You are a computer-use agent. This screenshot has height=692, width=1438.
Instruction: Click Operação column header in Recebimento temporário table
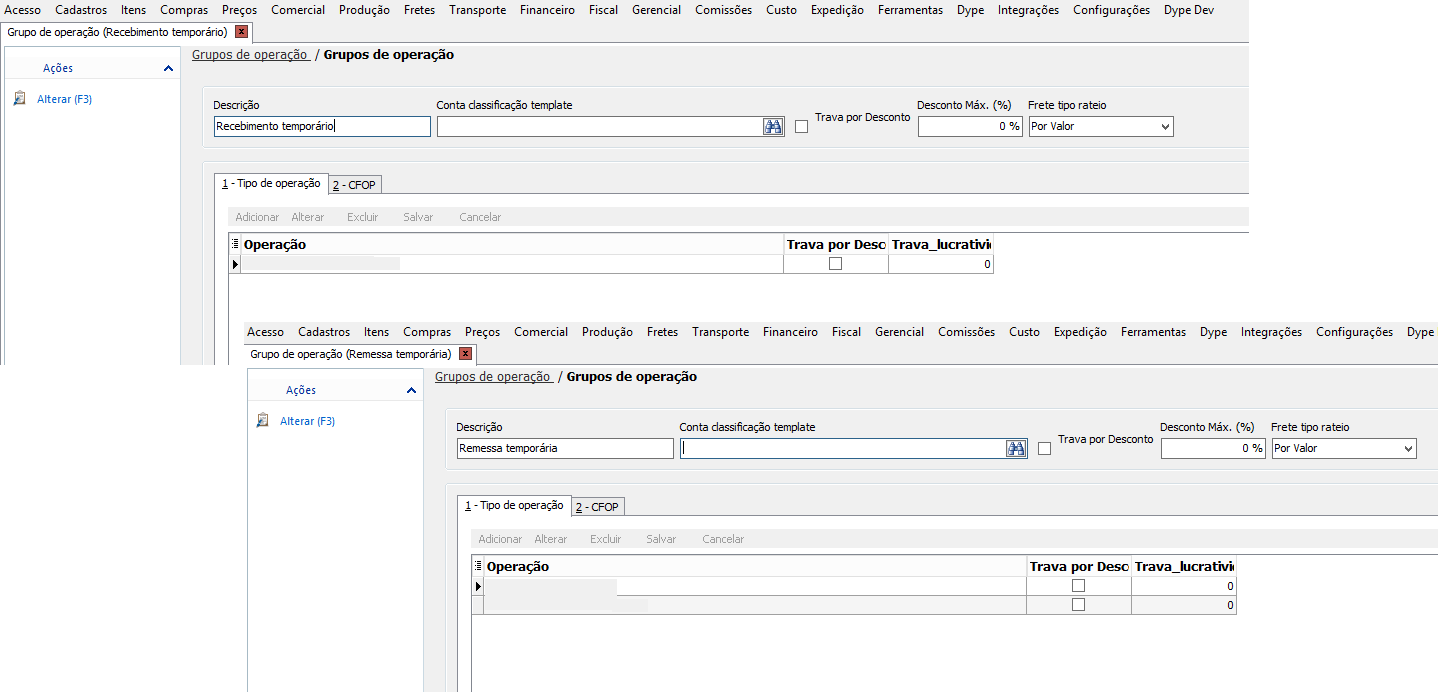[512, 244]
